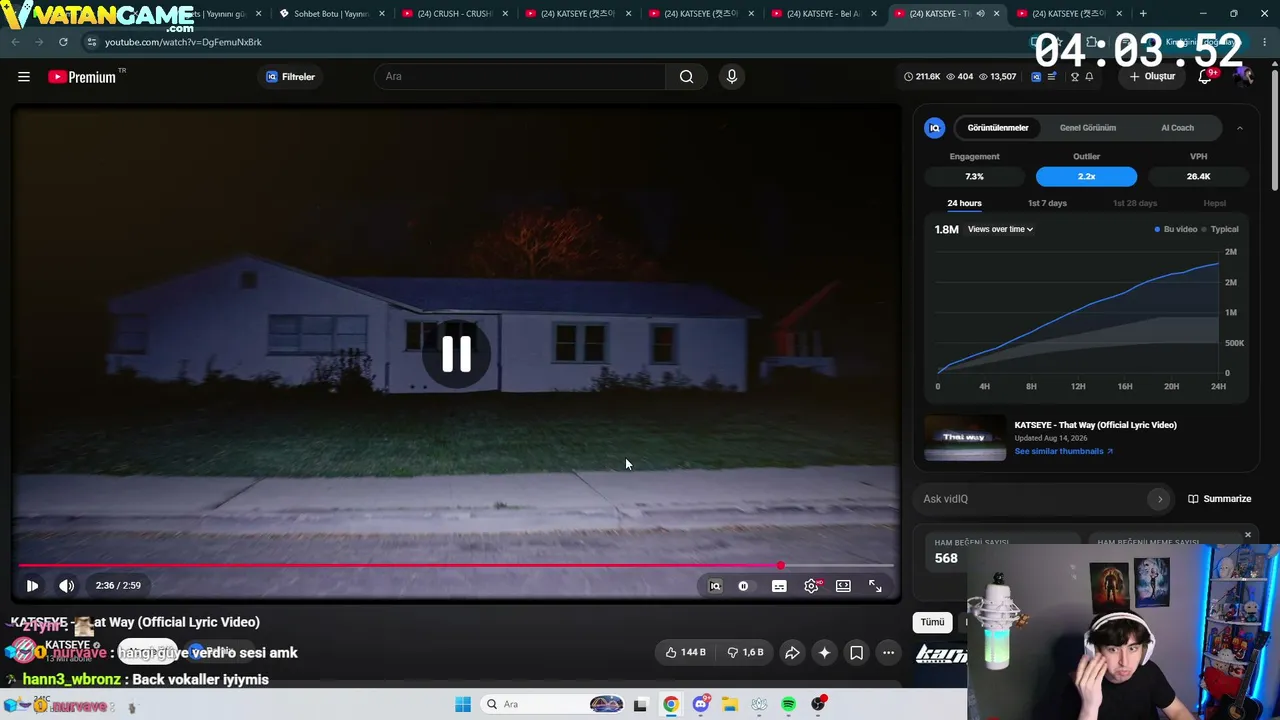Image resolution: width=1280 pixels, height=720 pixels.
Task: Switch to the Genel Görünüm tab
Action: tap(1088, 128)
